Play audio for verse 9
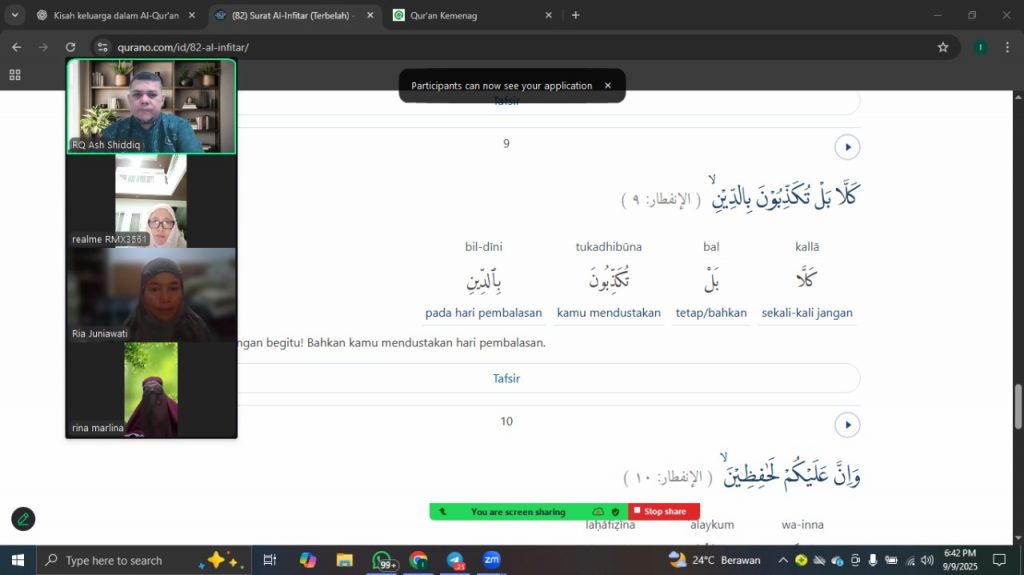The width and height of the screenshot is (1024, 575). click(x=847, y=148)
